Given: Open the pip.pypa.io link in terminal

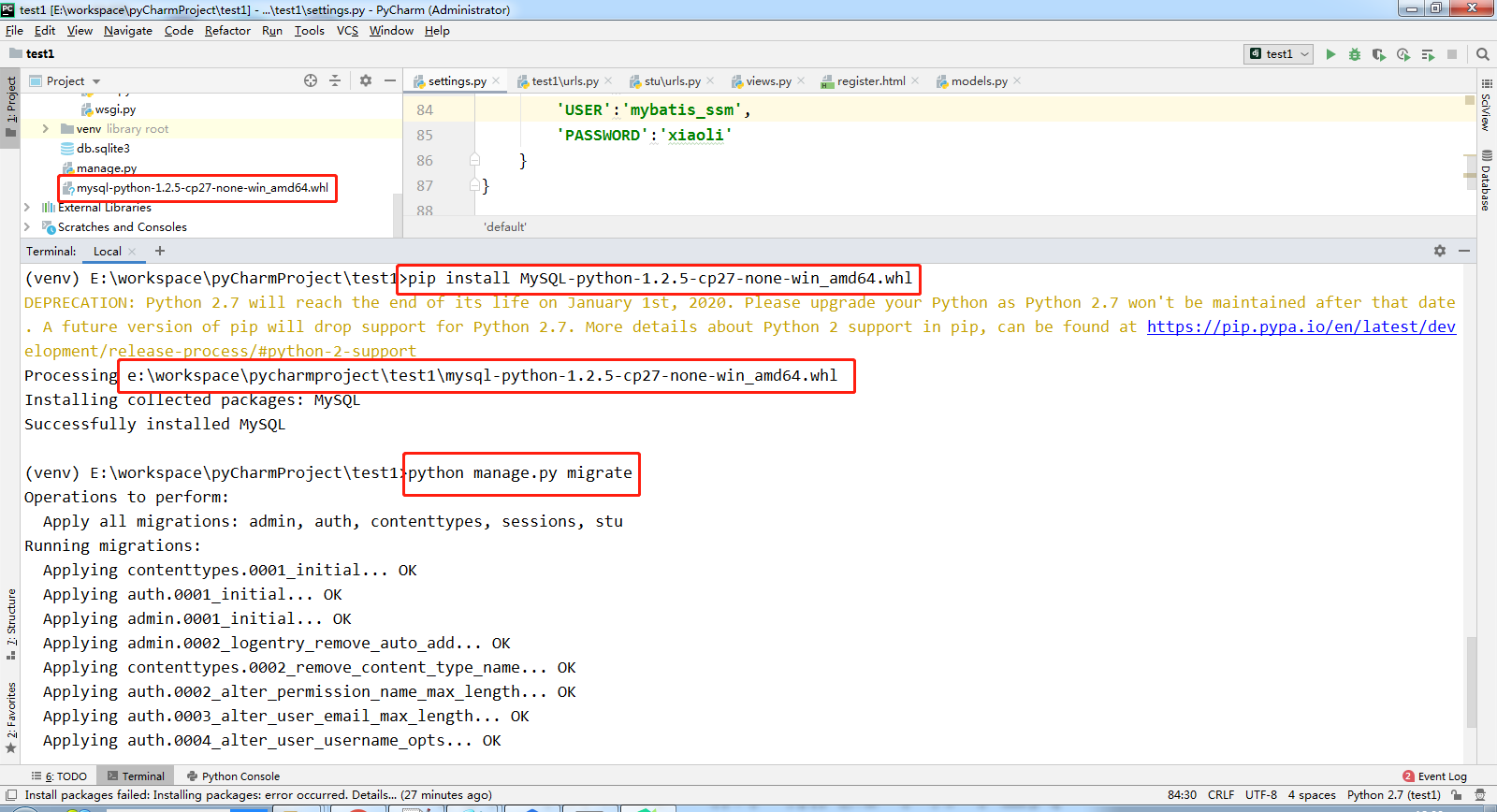Looking at the screenshot, I should (1301, 326).
